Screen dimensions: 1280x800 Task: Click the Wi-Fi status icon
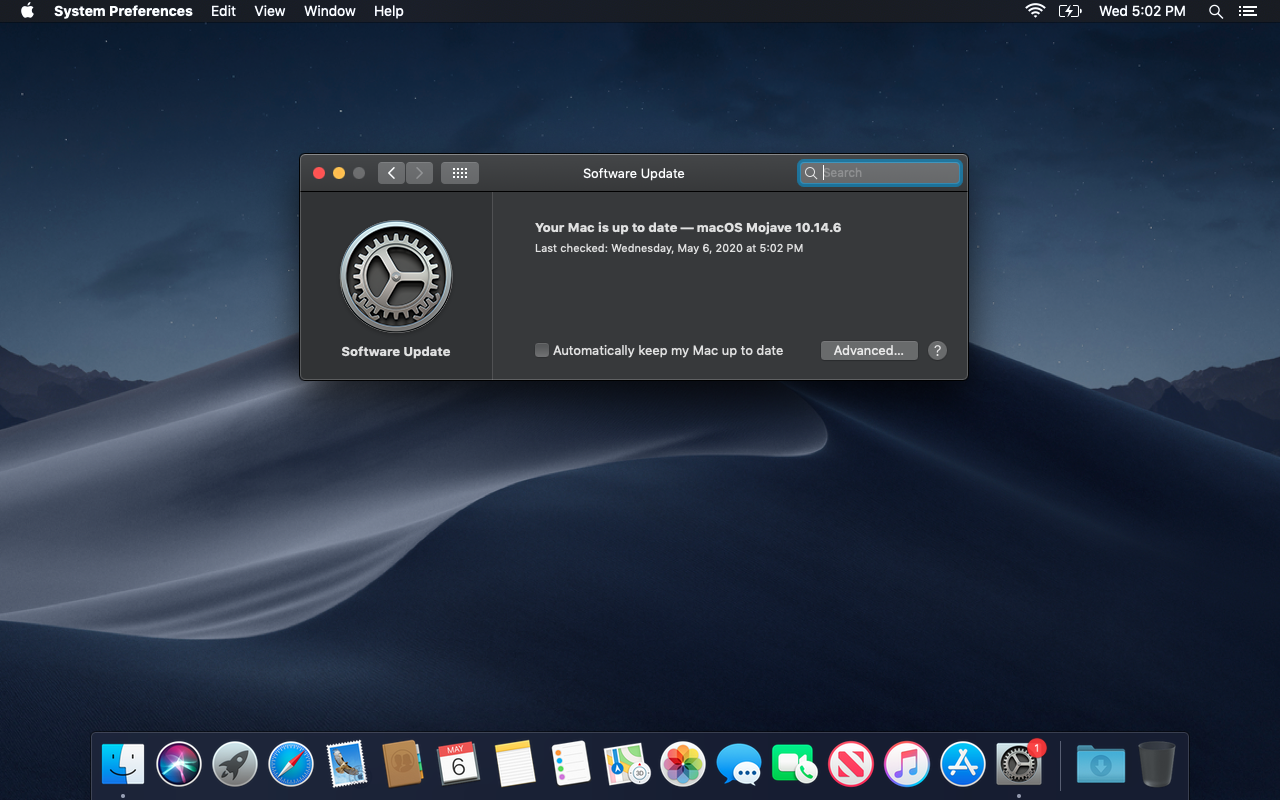point(1035,11)
